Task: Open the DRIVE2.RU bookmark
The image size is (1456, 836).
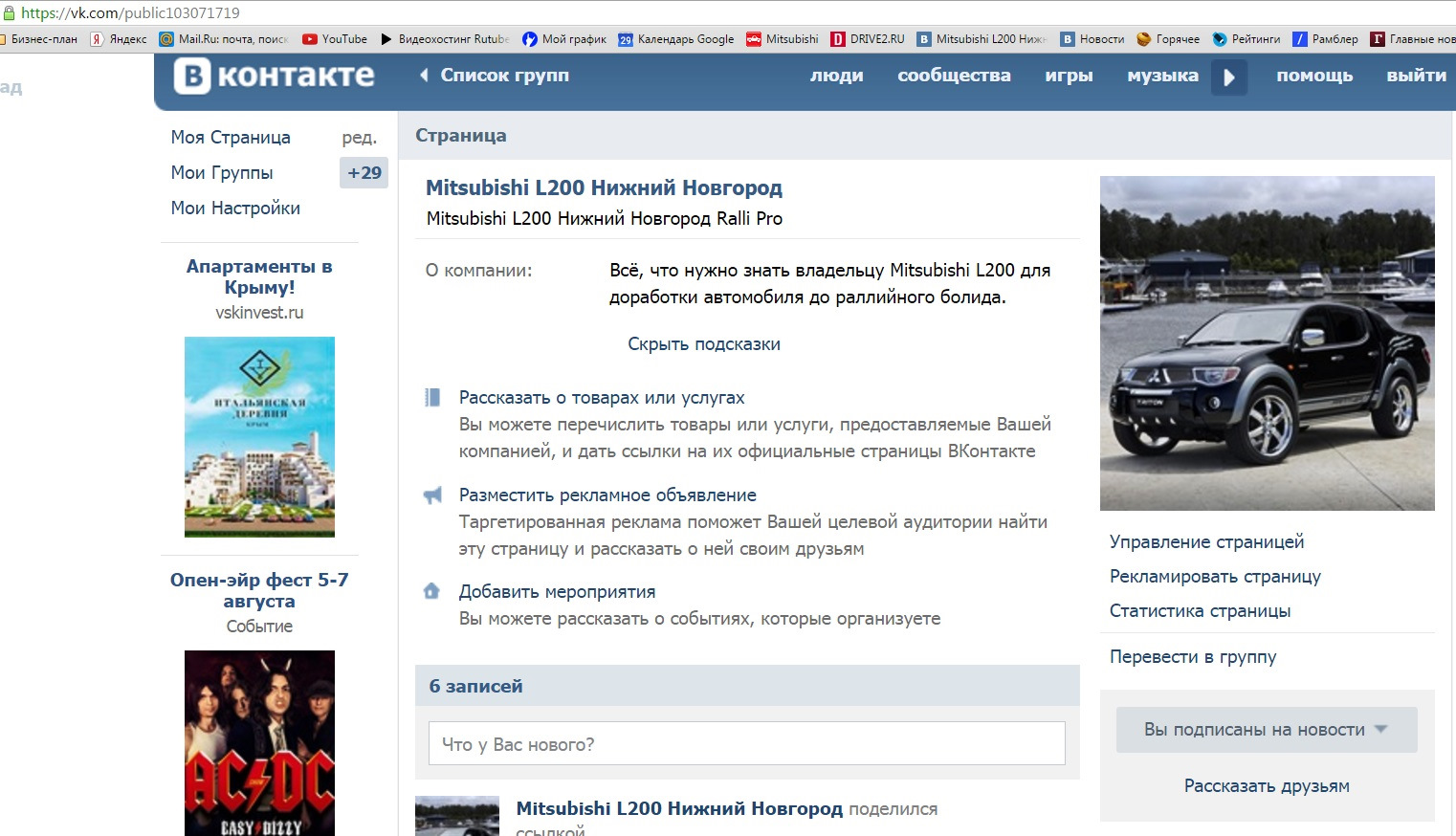Action: click(868, 39)
